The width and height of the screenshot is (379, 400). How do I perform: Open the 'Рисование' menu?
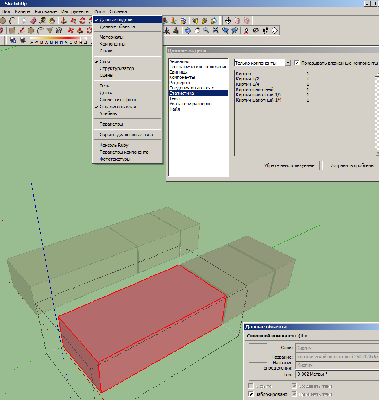click(46, 12)
